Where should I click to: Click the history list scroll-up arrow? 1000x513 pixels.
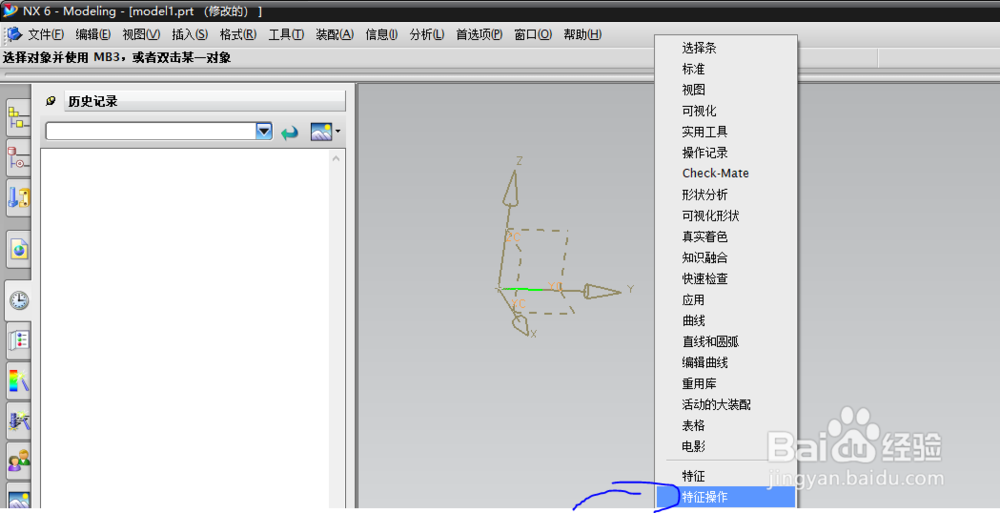337,158
